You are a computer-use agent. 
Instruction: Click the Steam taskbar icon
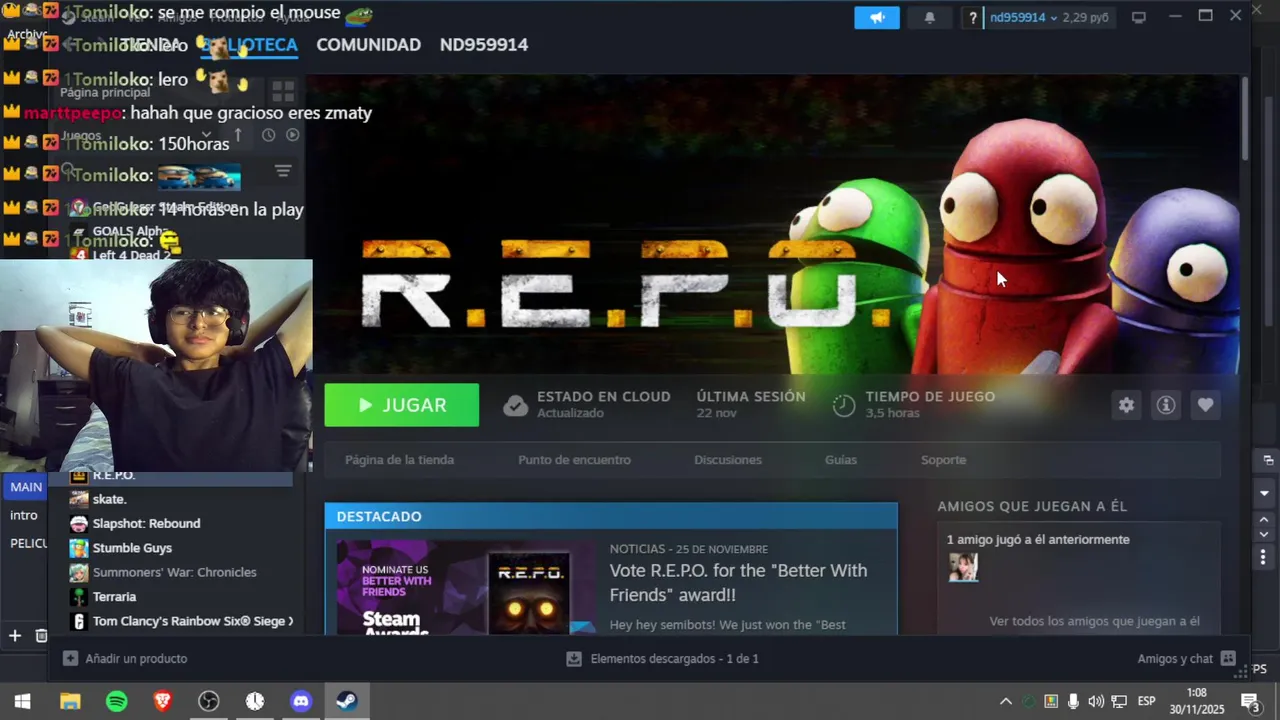347,702
